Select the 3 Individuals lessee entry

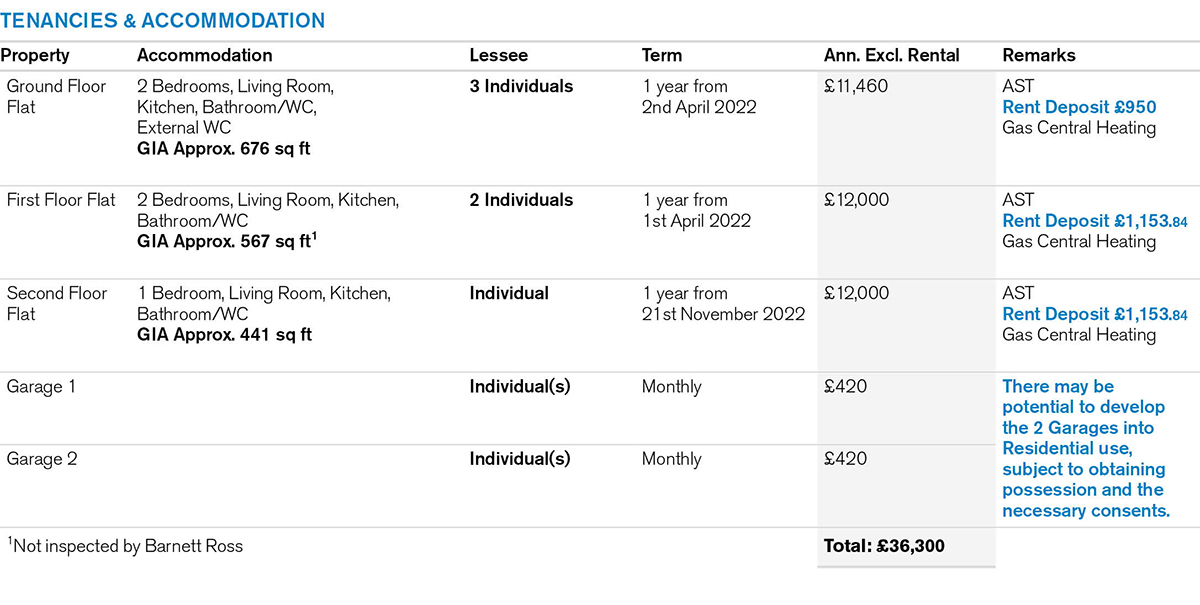coord(521,87)
